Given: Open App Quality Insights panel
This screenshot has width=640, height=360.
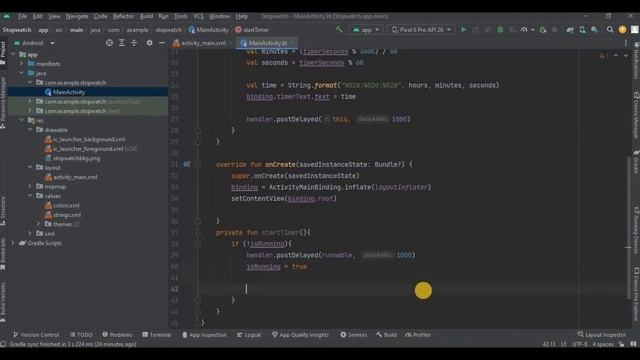Looking at the screenshot, I should point(300,335).
